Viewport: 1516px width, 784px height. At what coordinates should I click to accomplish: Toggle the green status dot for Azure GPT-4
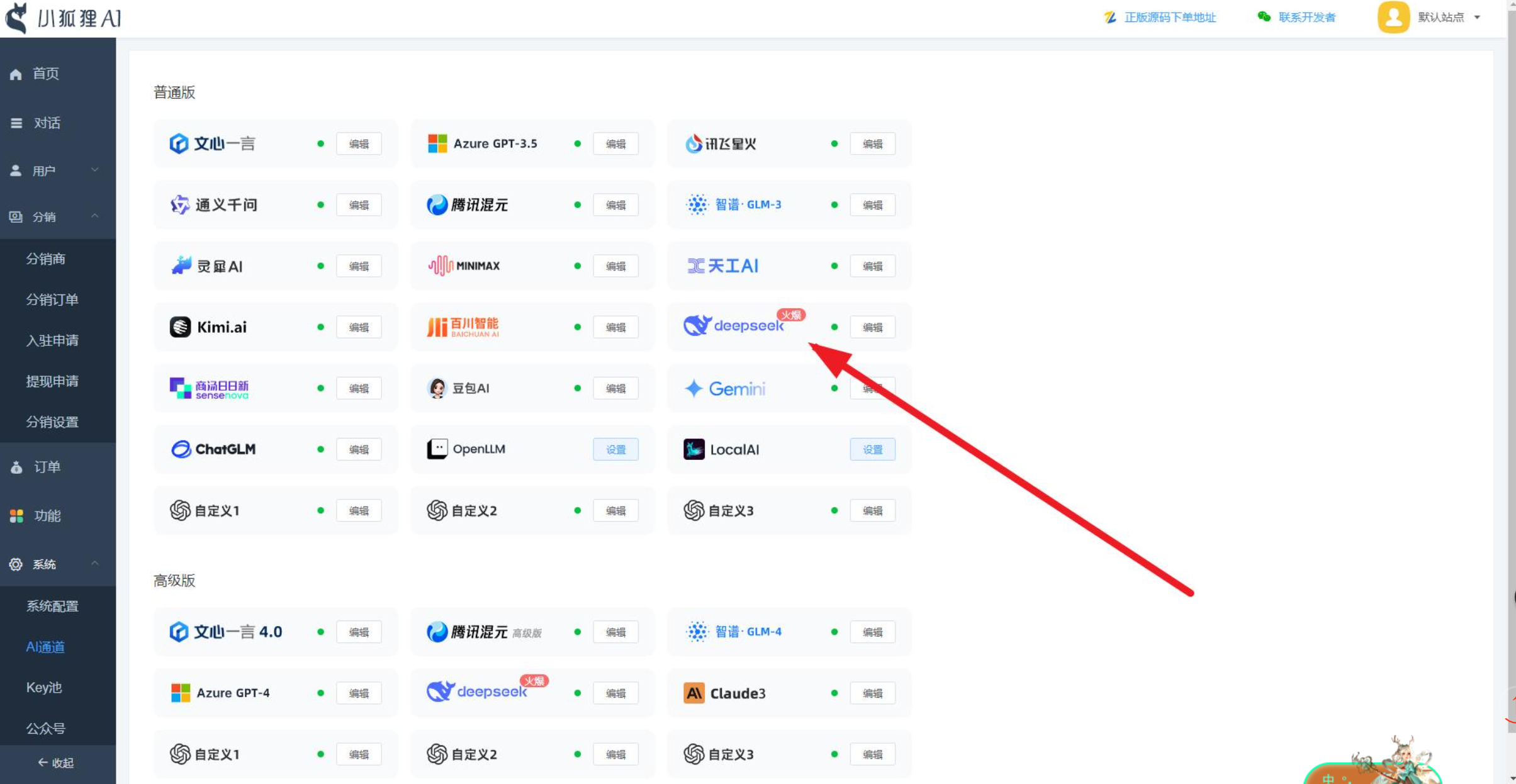tap(321, 693)
